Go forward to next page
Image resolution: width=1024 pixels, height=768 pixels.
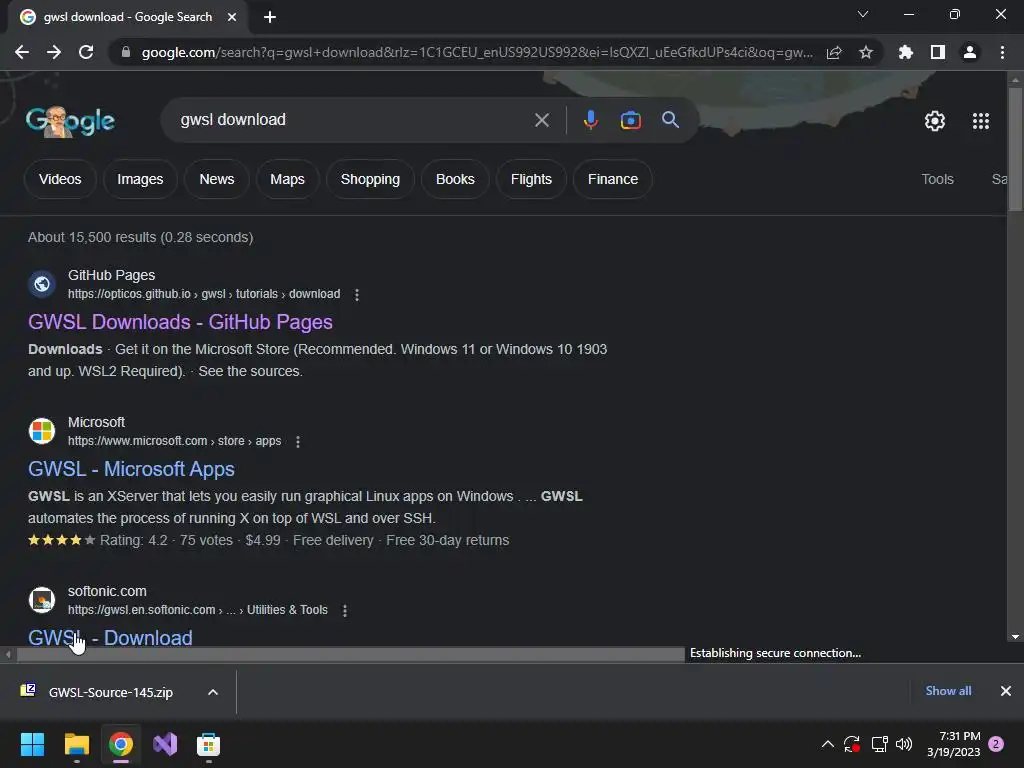point(54,52)
